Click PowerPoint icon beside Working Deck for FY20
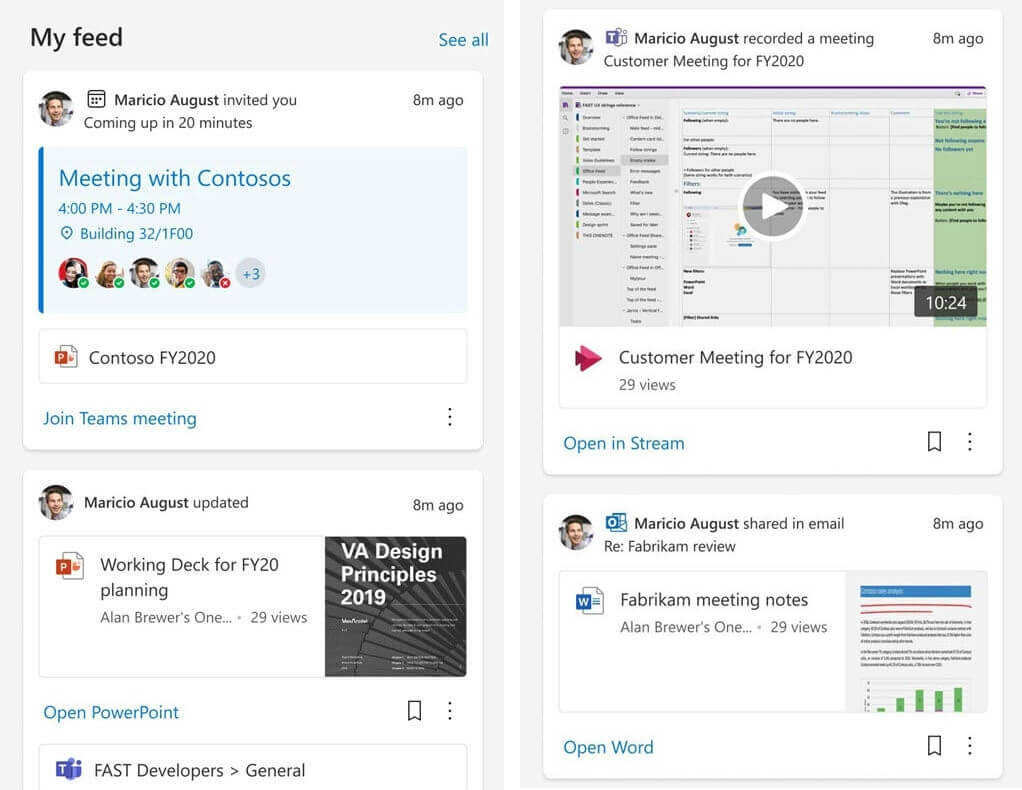Image resolution: width=1022 pixels, height=790 pixels. 69,566
